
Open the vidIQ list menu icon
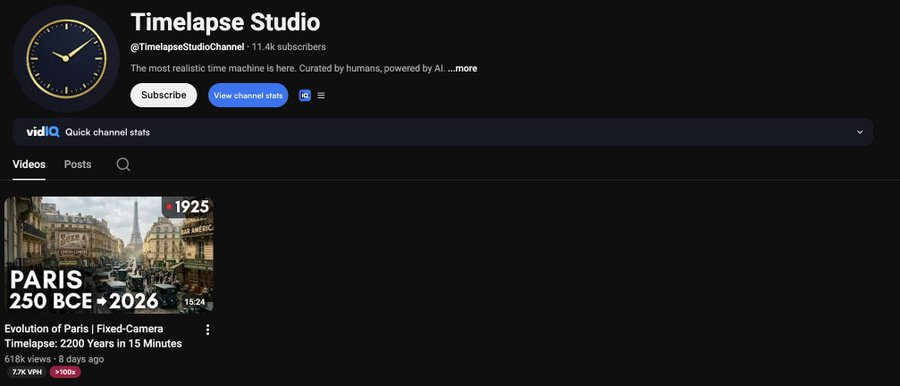(x=321, y=95)
